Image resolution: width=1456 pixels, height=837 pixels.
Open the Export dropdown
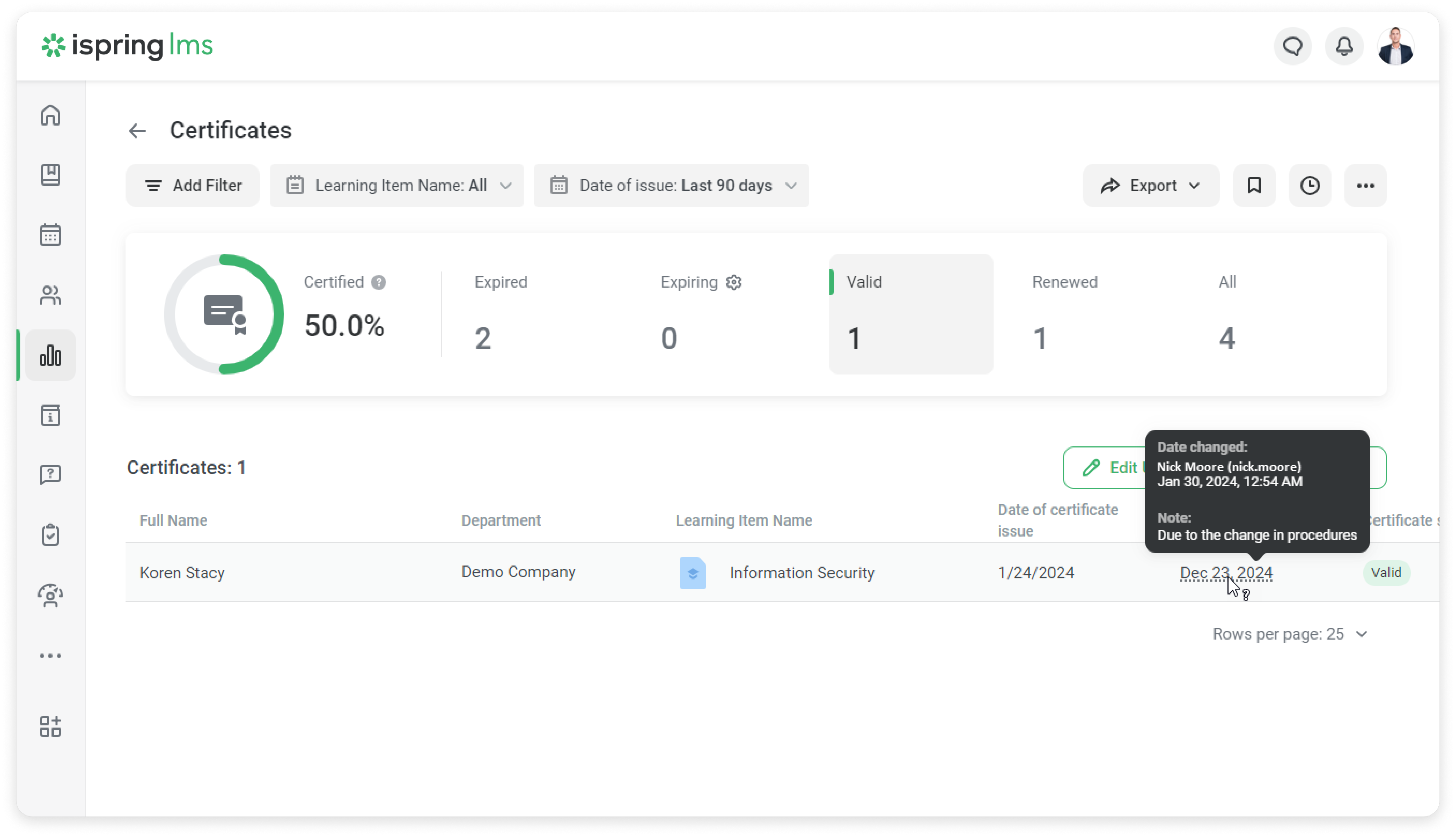[1150, 186]
